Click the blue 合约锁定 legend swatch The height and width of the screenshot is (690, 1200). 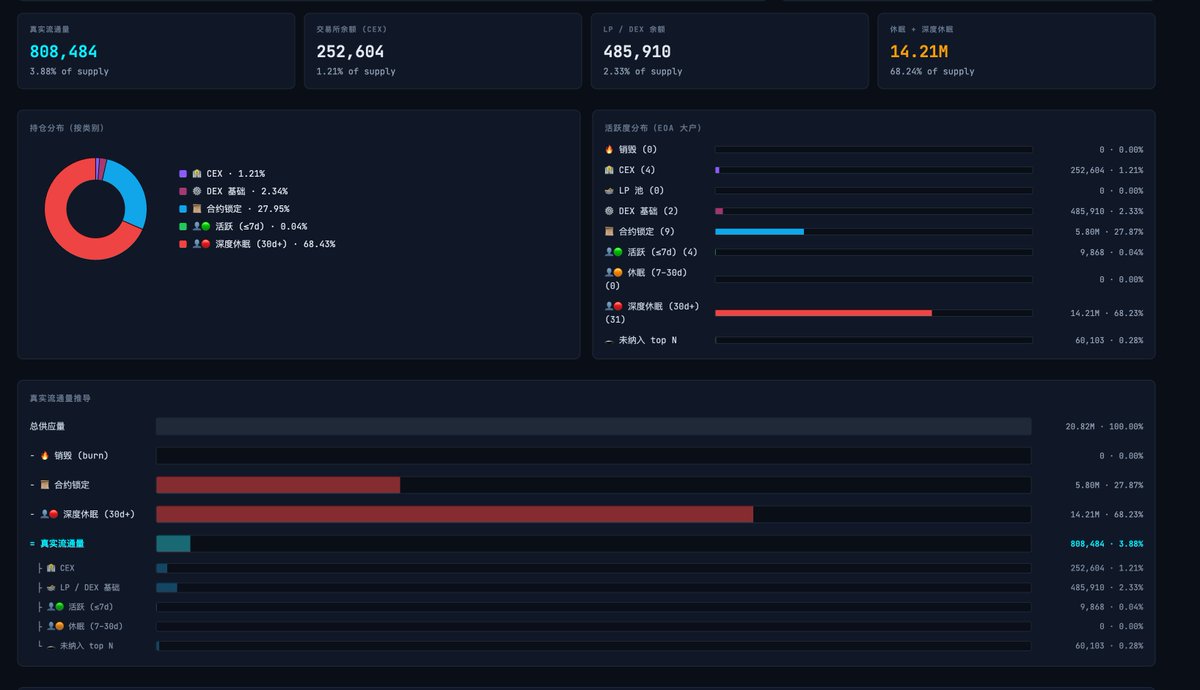[183, 209]
